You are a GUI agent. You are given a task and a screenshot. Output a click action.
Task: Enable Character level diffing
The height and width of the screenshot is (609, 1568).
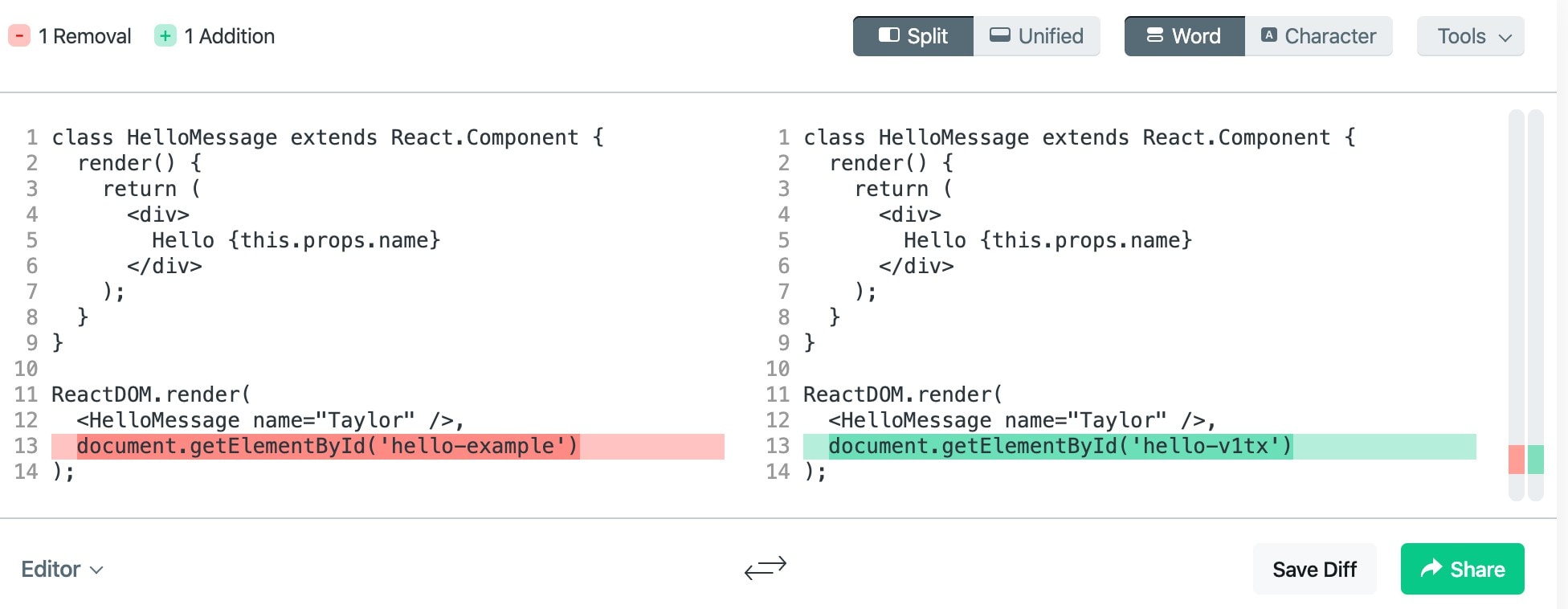point(1318,36)
